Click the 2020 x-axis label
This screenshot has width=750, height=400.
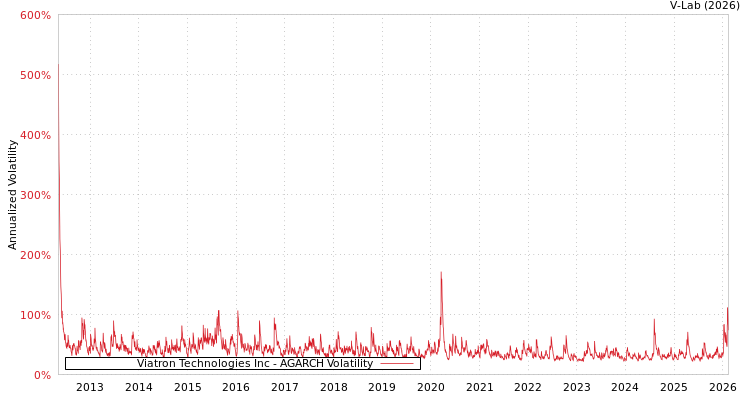[x=430, y=387]
